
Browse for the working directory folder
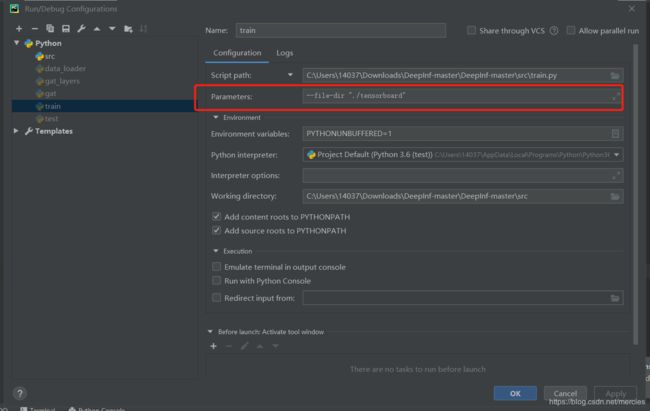click(x=615, y=197)
